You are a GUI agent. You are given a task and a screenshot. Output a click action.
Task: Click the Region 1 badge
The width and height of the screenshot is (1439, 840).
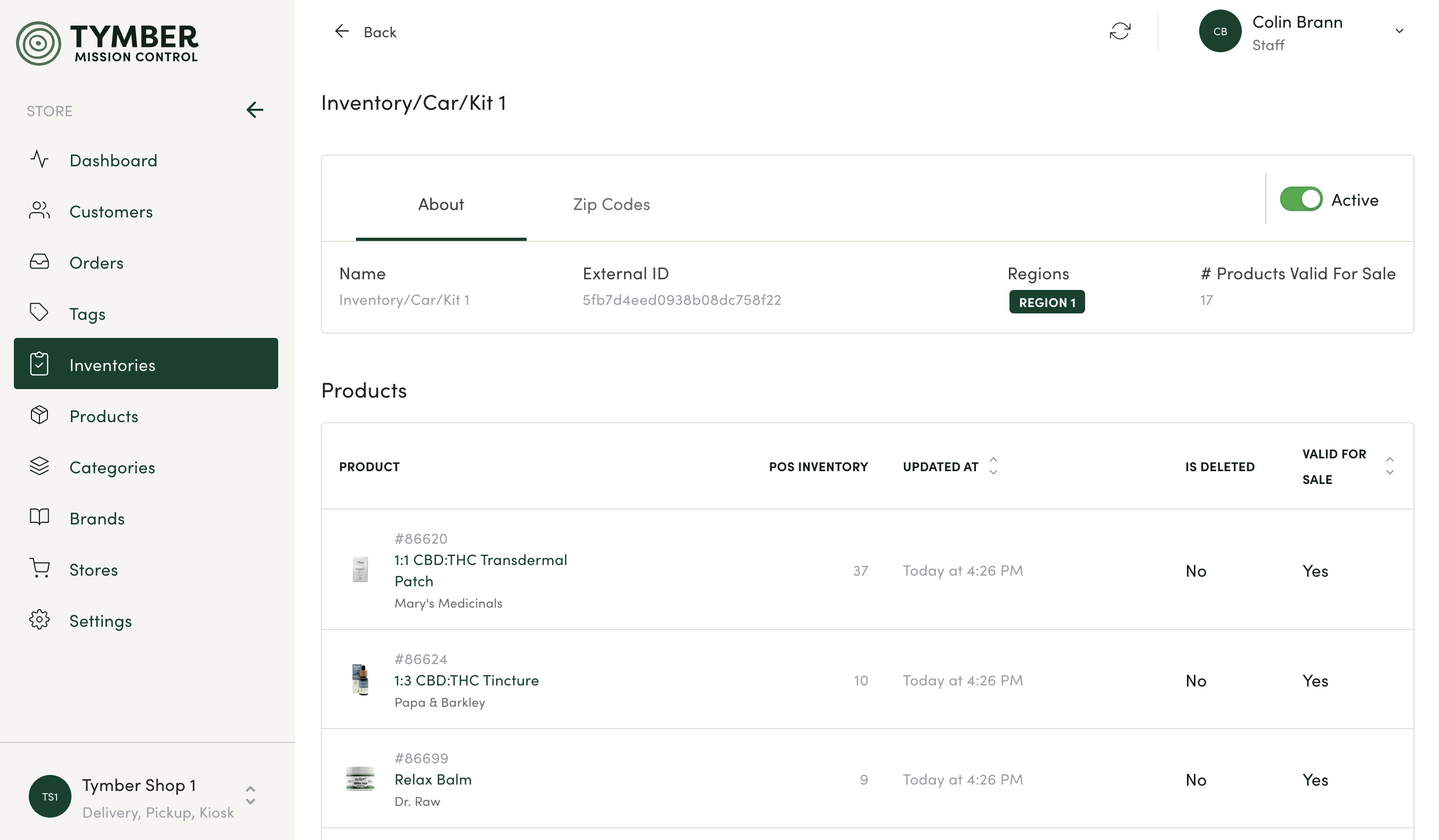tap(1046, 302)
